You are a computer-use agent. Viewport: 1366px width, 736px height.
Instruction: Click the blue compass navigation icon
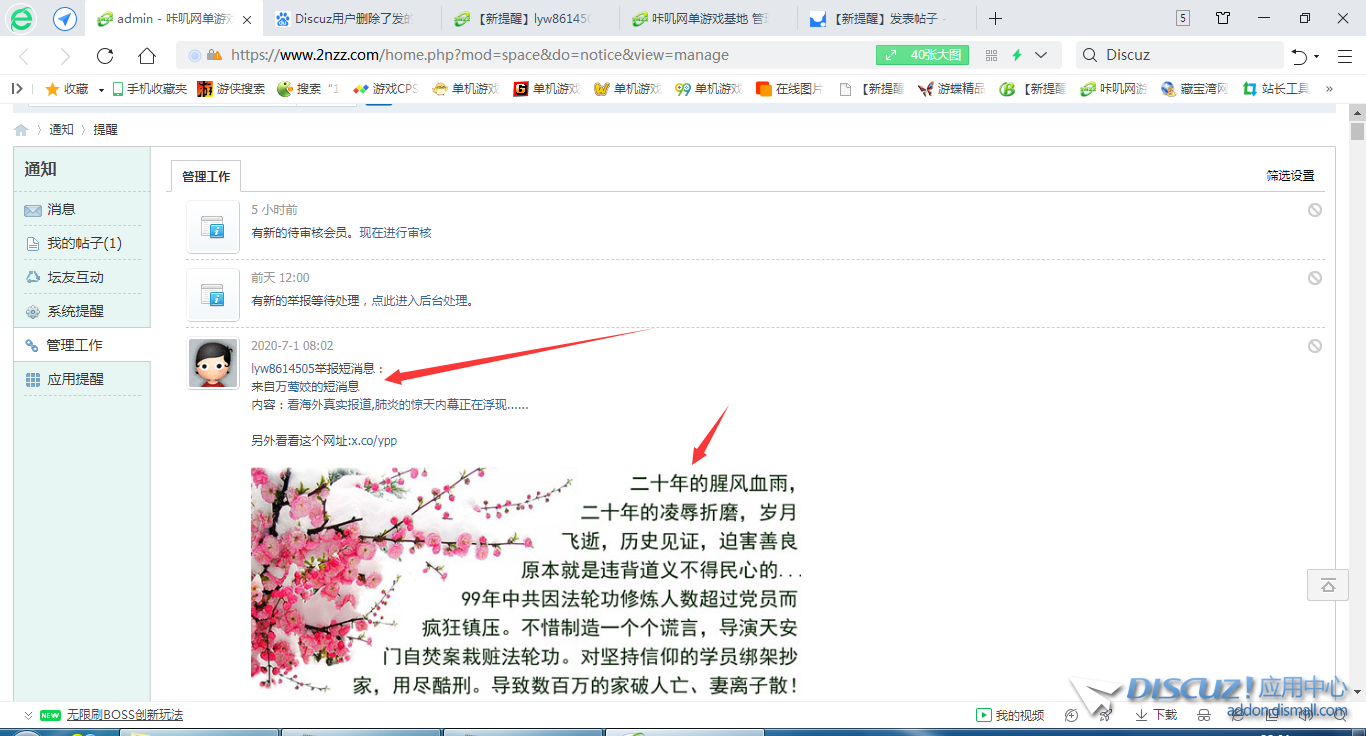[x=65, y=19]
